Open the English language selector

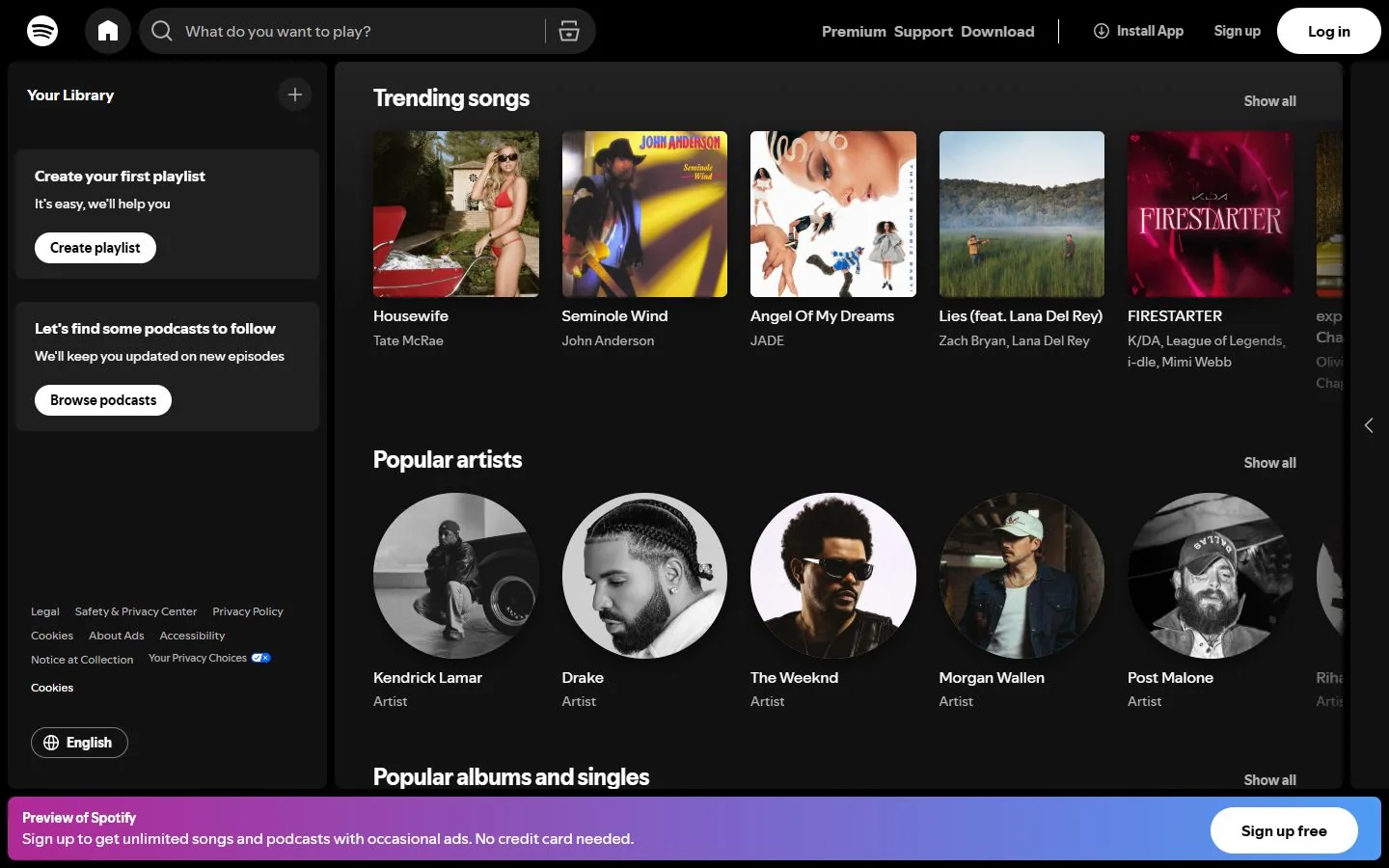(79, 743)
